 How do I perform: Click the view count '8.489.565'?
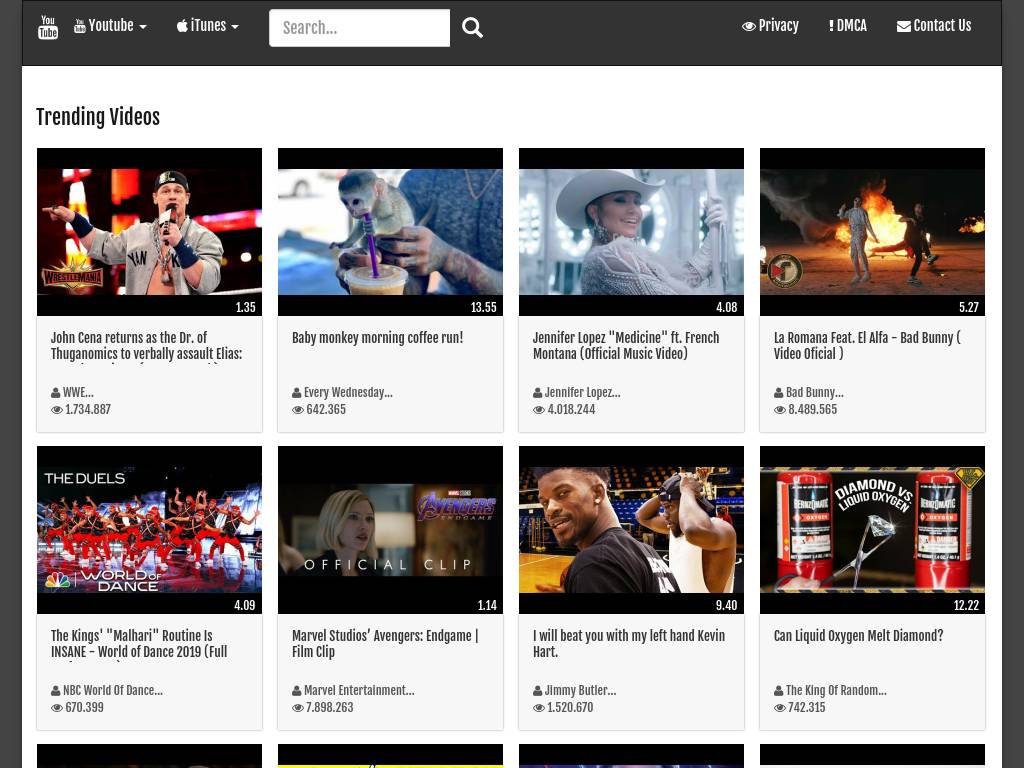(x=812, y=409)
